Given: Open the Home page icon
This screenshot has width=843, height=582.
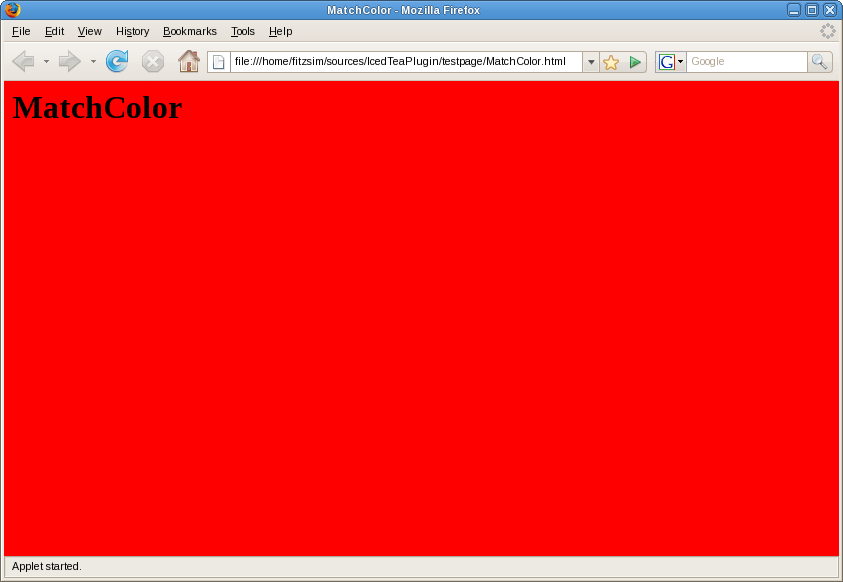Looking at the screenshot, I should pos(189,61).
